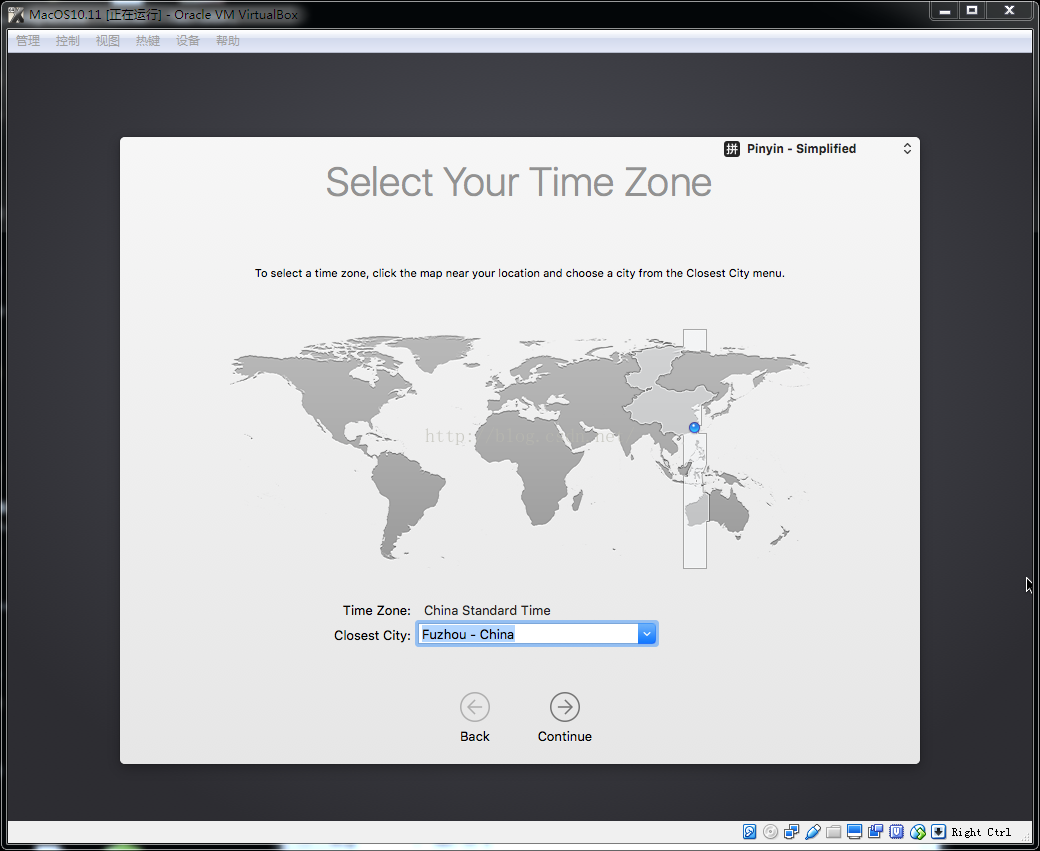This screenshot has height=851, width=1040.
Task: Click the shared folders status icon
Action: click(834, 832)
